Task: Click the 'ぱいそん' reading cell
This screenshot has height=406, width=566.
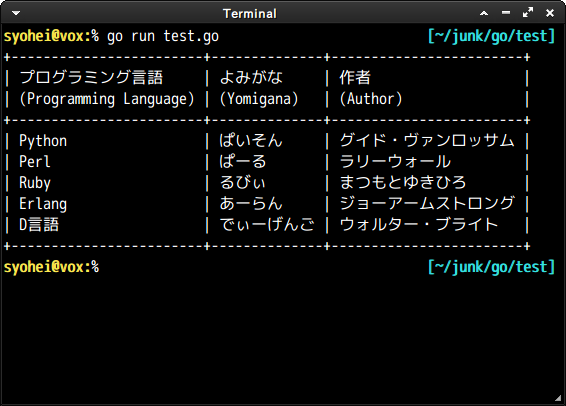Action: click(x=251, y=140)
